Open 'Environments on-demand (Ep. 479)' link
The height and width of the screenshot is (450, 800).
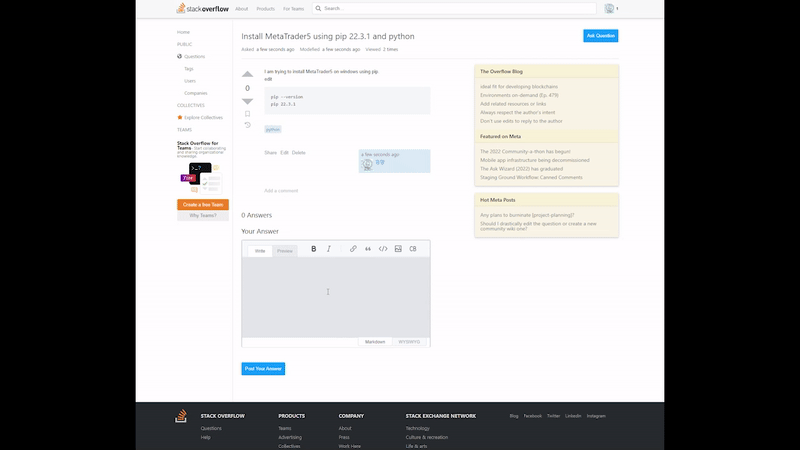click(x=519, y=95)
